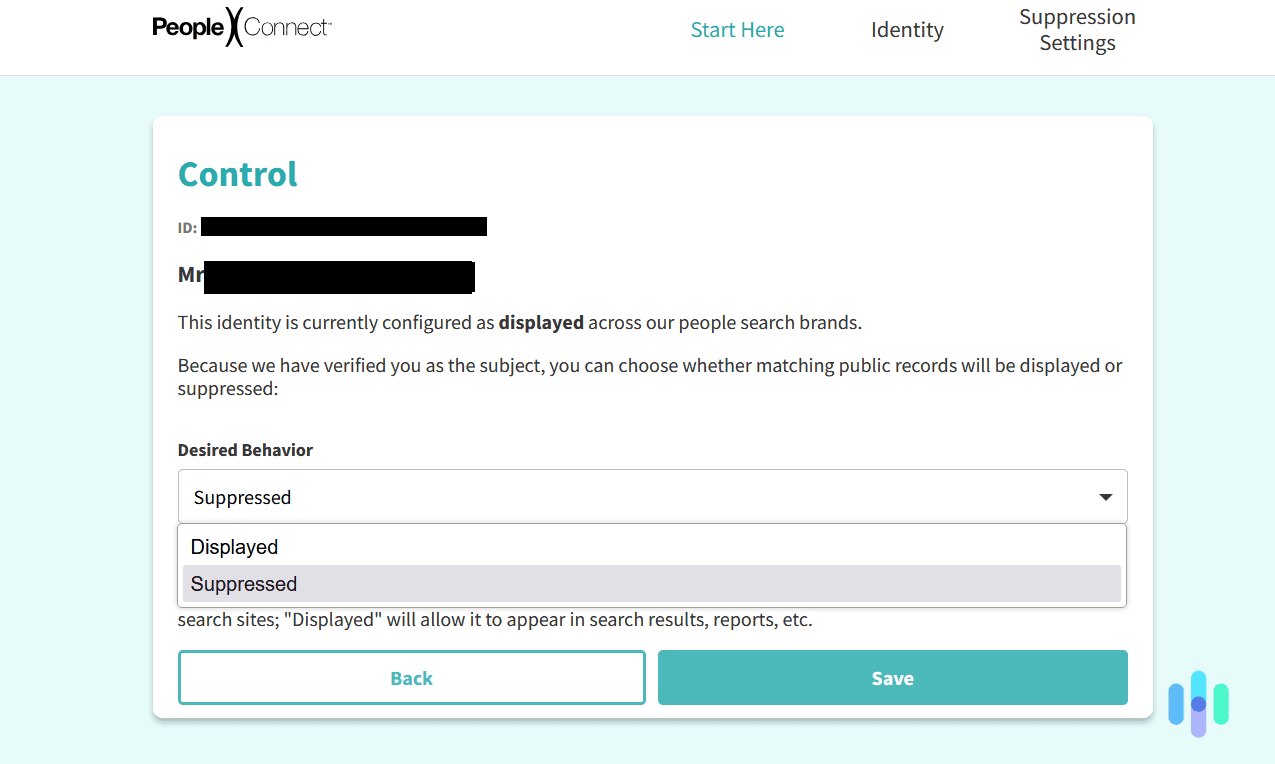The height and width of the screenshot is (764, 1275).
Task: Click the redacted ID field
Action: 343,226
